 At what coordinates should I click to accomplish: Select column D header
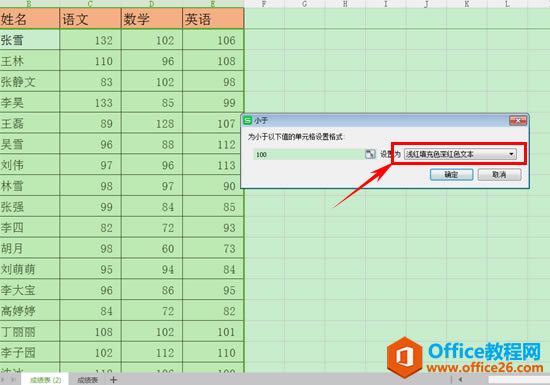point(152,4)
